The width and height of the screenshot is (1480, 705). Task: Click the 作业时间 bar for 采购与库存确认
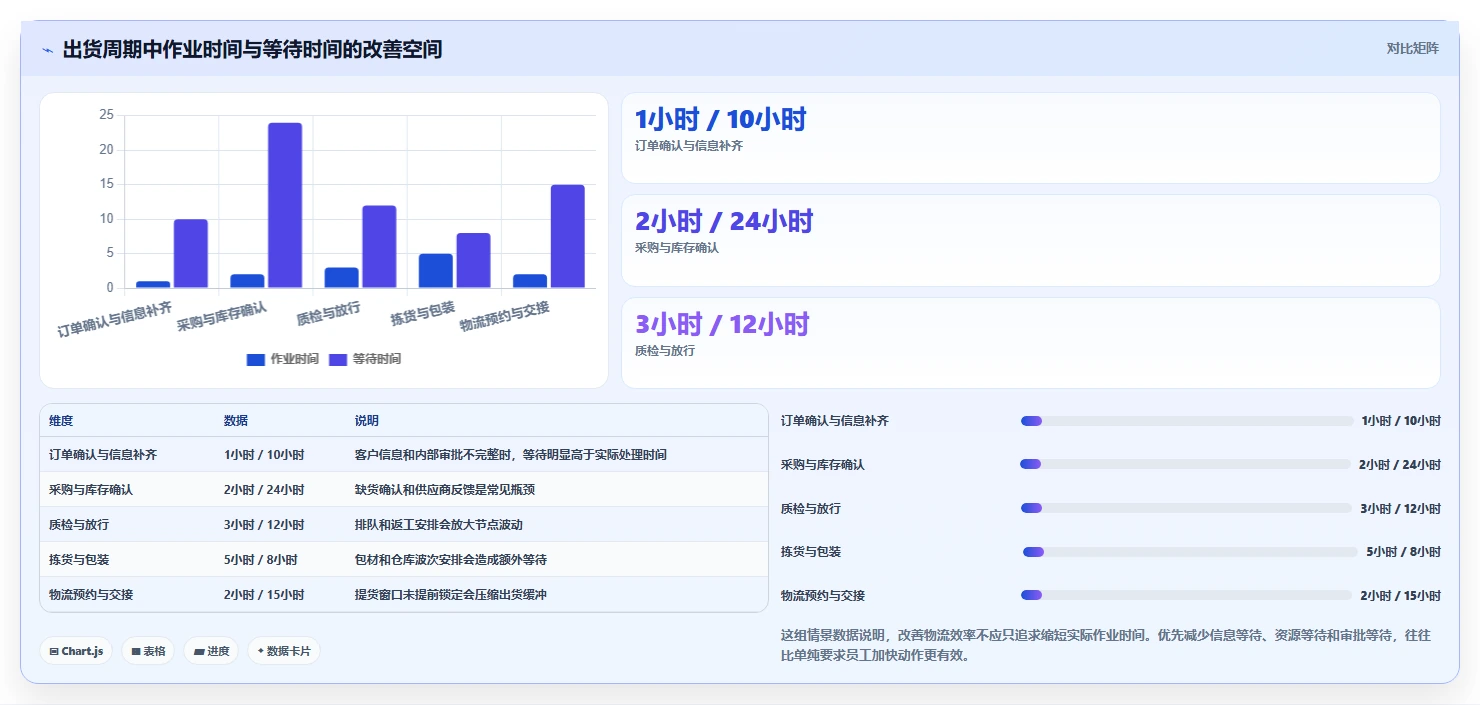pos(247,281)
